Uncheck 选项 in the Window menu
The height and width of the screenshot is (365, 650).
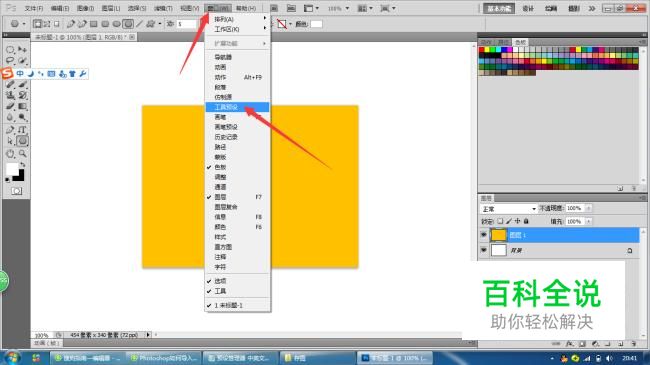click(238, 281)
